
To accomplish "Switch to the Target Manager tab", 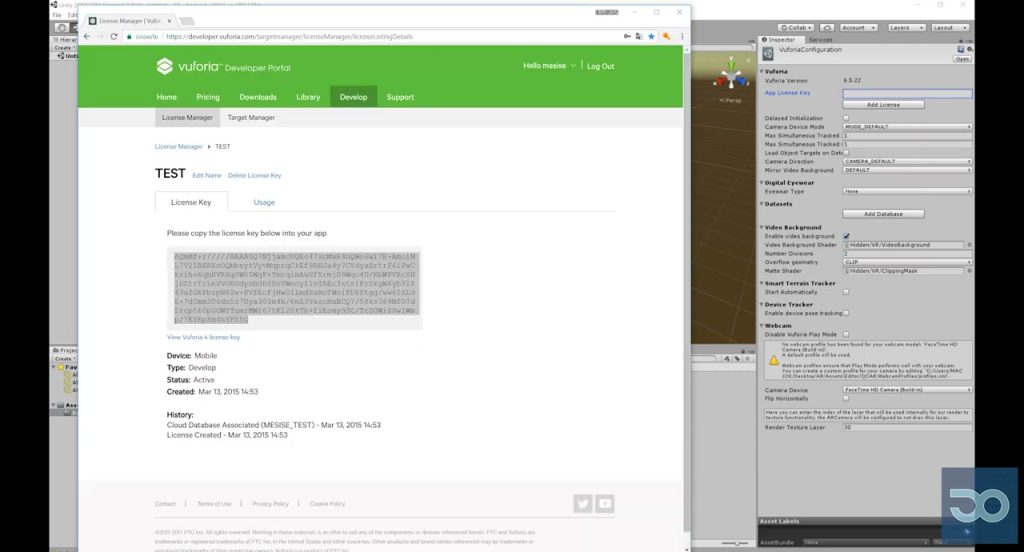I will 251,118.
